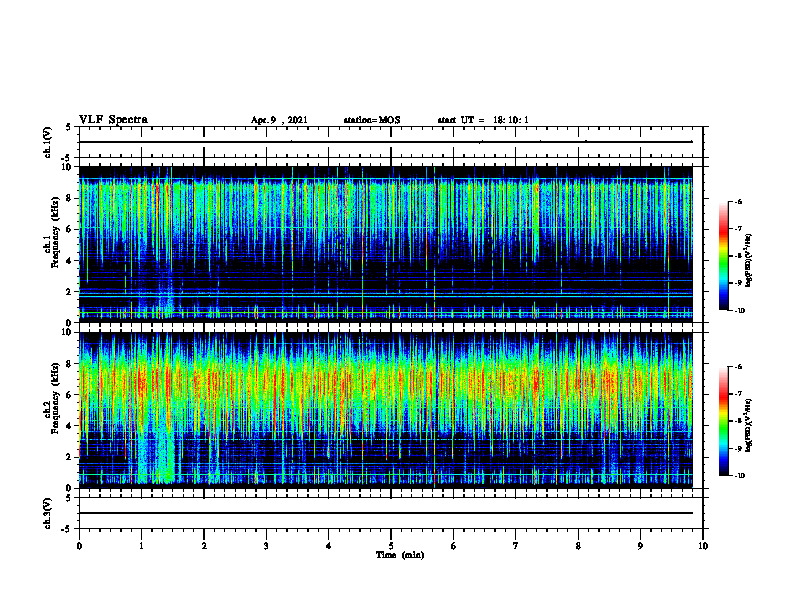The height and width of the screenshot is (612, 792).
Task: Click the "ch.1(V)" axis label
Action: [x=47, y=142]
